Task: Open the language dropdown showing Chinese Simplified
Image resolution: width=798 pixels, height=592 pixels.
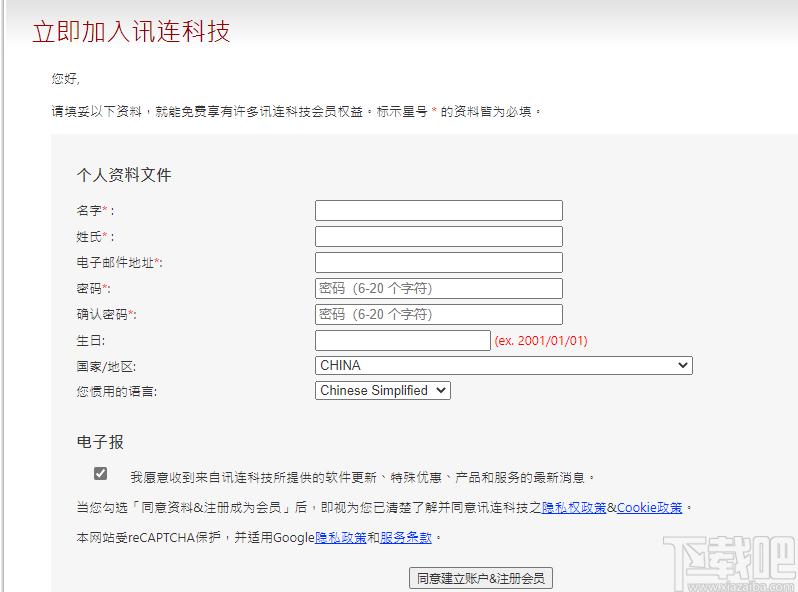Action: coord(383,390)
